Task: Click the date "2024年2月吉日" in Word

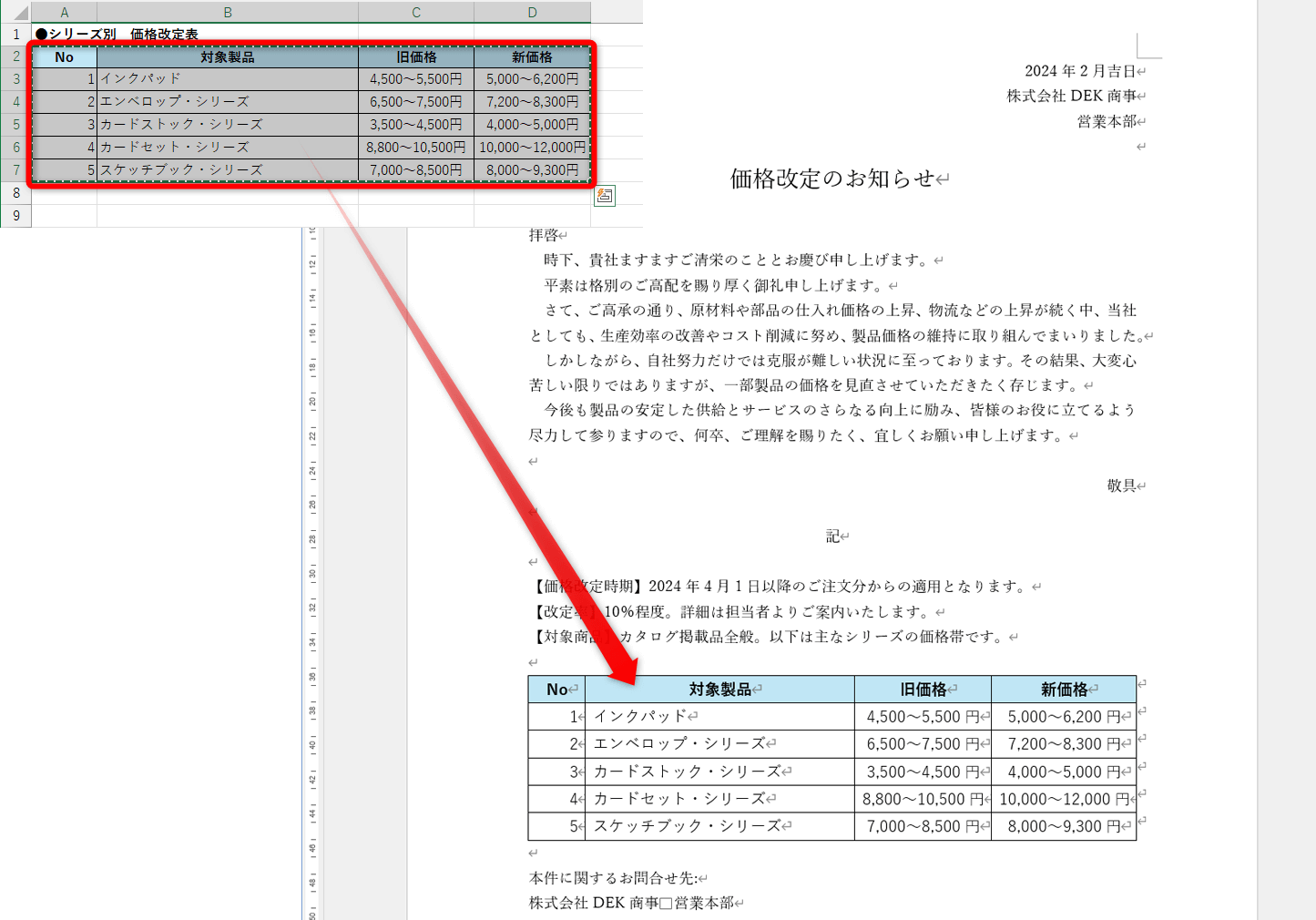Action: (x=1080, y=71)
